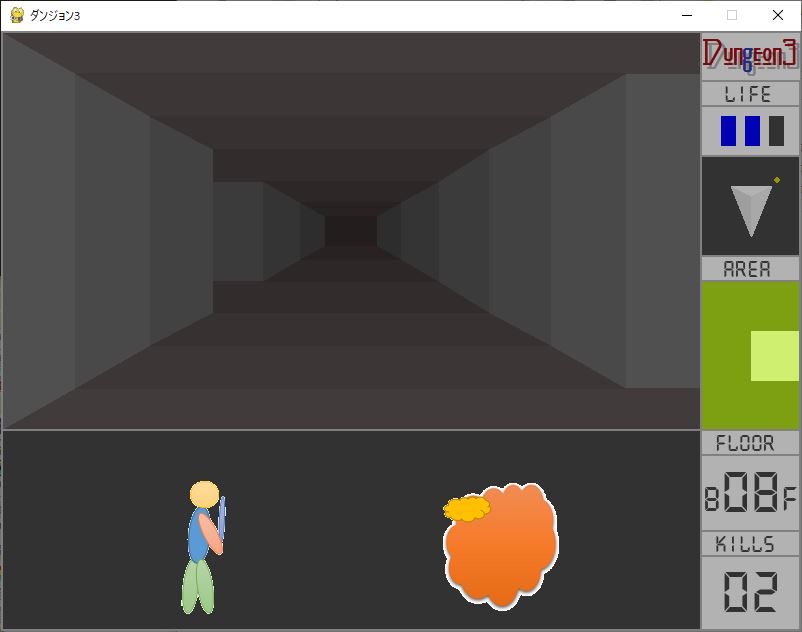Click the dark green region of the area map
This screenshot has width=802, height=632.
click(x=726, y=380)
